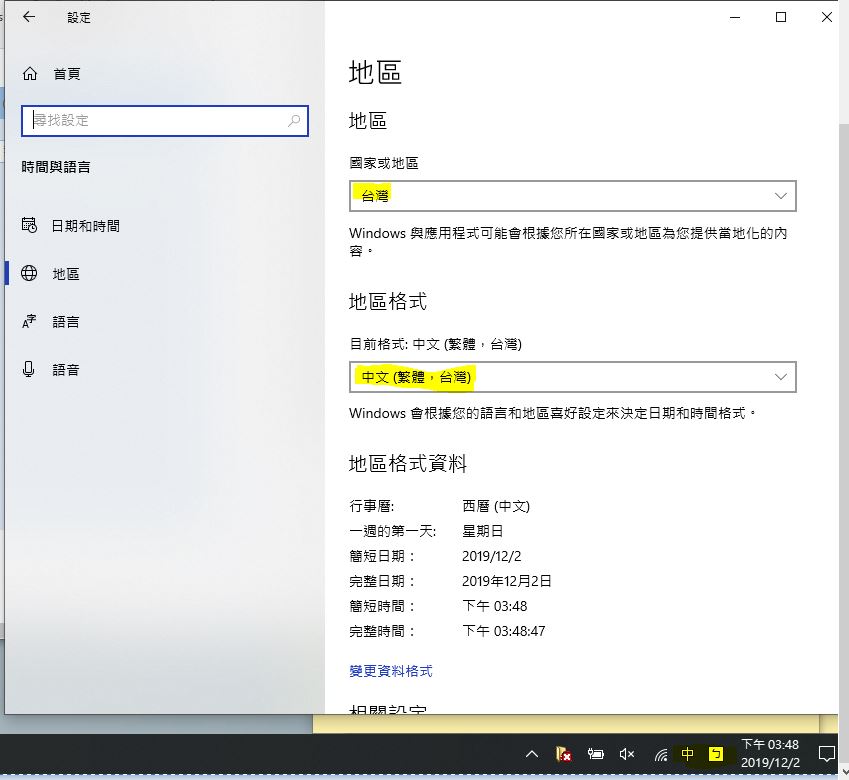Open the 地區格式 dropdown 中文 (繁體，台灣)
This screenshot has height=780, width=849.
point(573,377)
